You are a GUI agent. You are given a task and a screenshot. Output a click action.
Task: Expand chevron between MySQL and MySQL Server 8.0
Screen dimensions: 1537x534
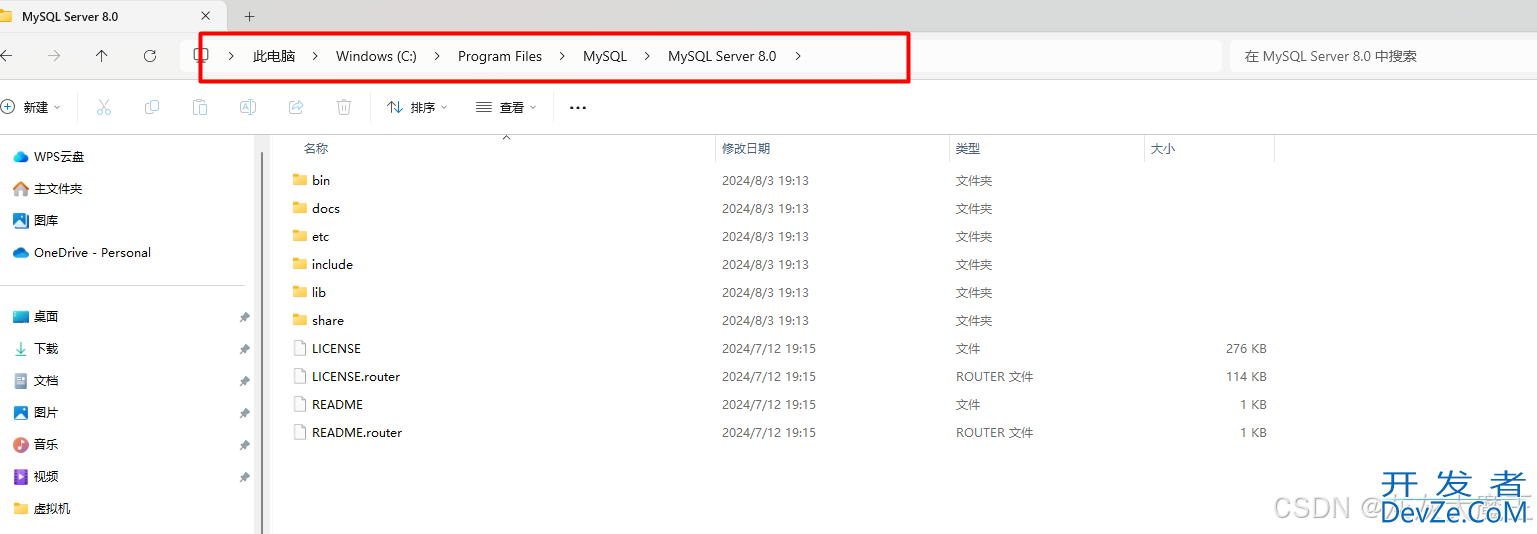647,56
